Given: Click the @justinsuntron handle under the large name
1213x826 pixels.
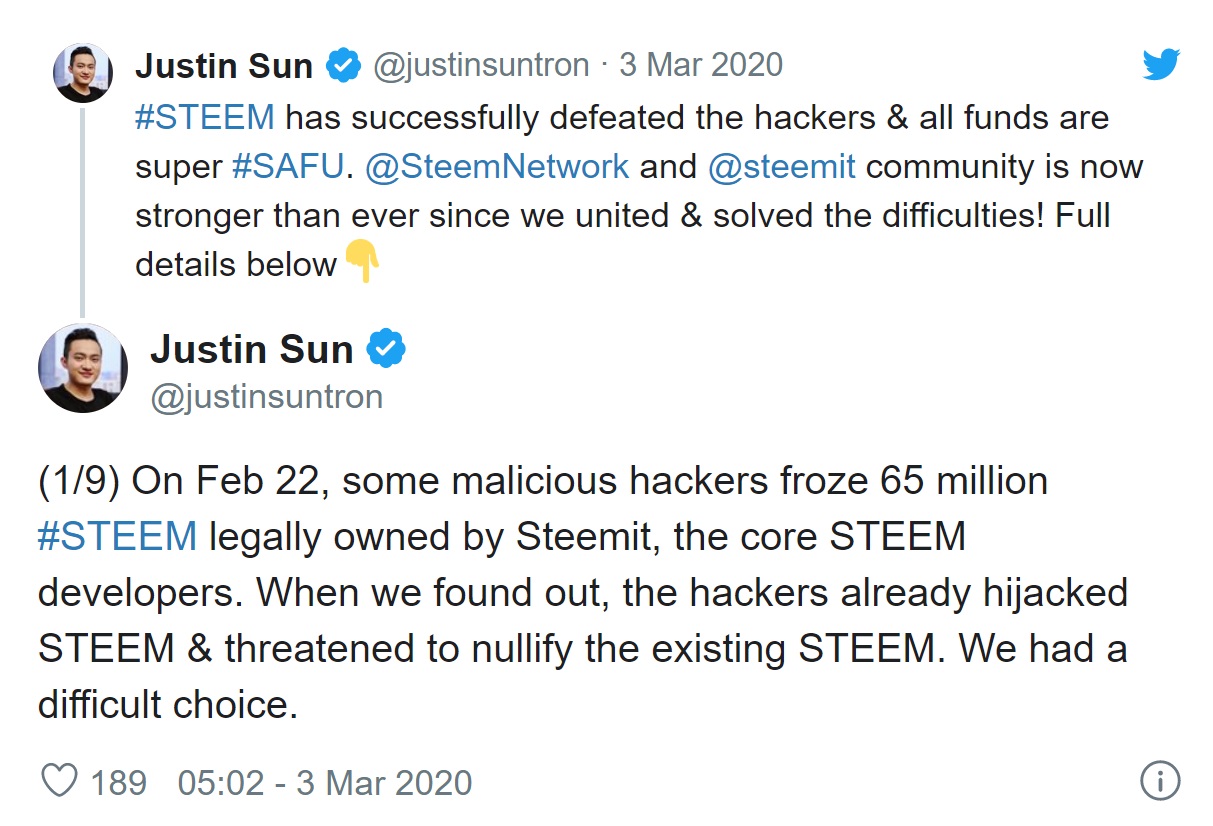Looking at the screenshot, I should tap(266, 397).
